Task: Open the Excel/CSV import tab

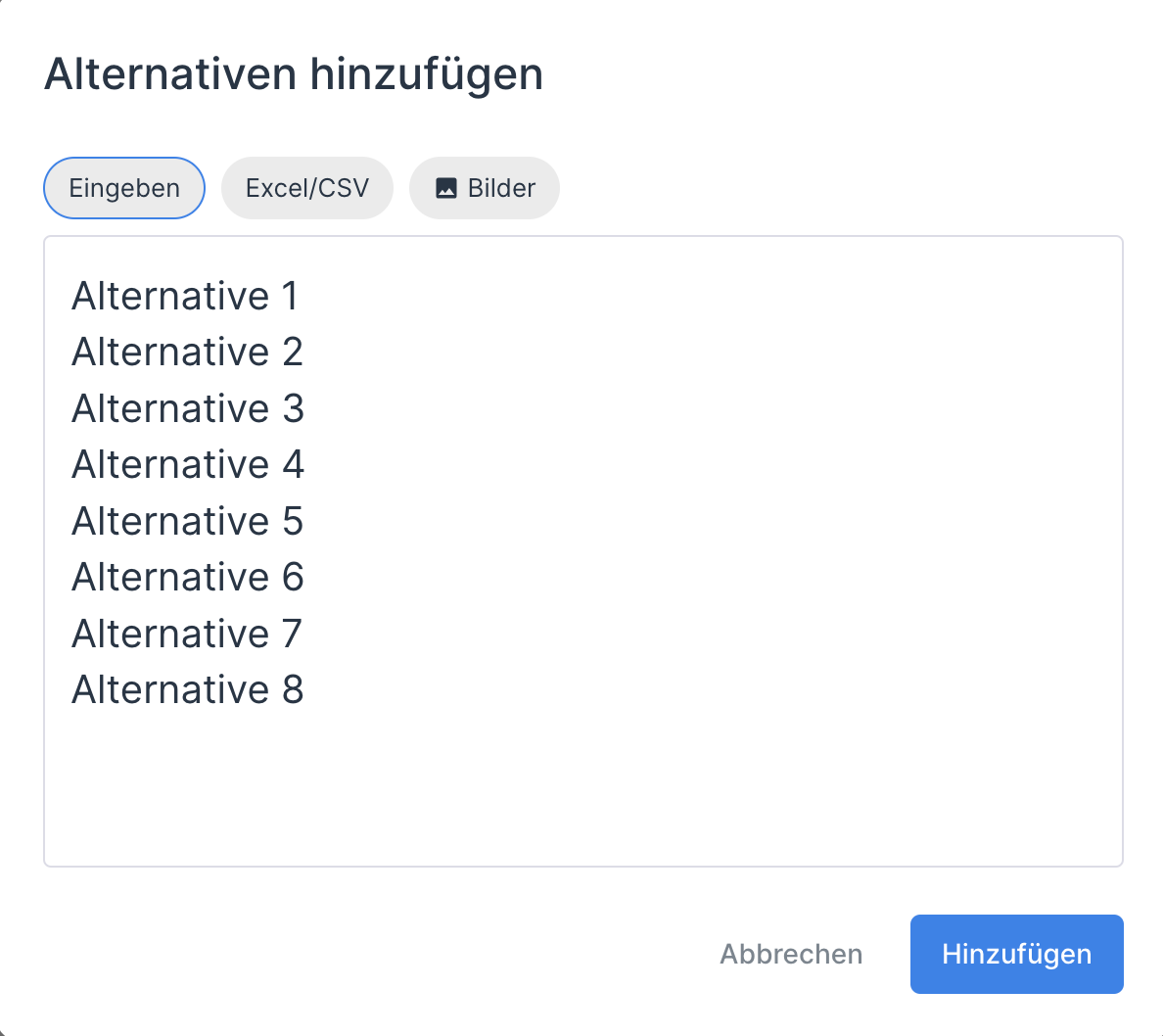Action: click(x=306, y=188)
